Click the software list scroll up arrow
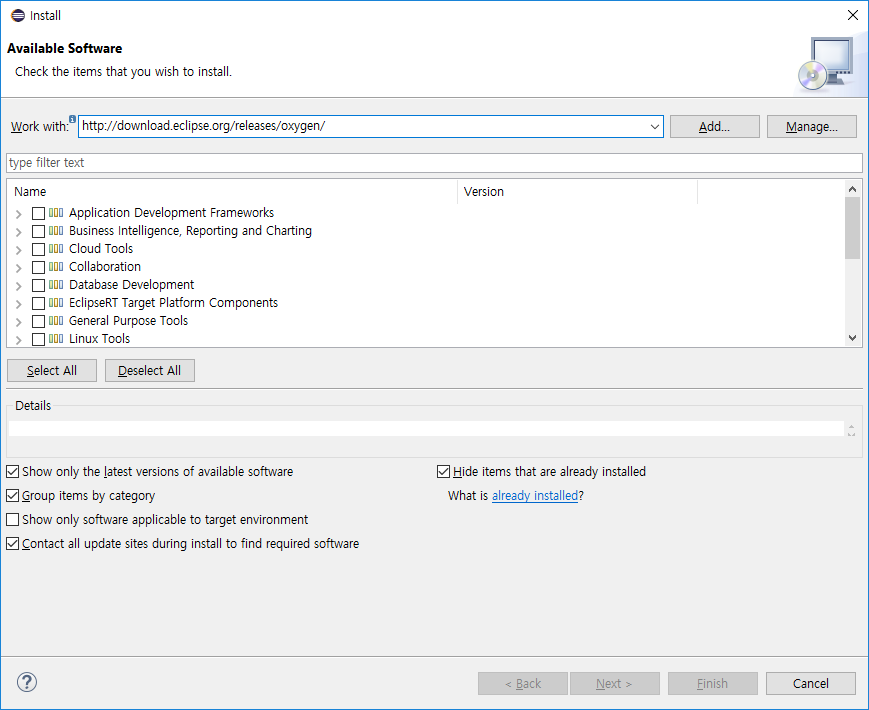869x710 pixels. click(852, 189)
